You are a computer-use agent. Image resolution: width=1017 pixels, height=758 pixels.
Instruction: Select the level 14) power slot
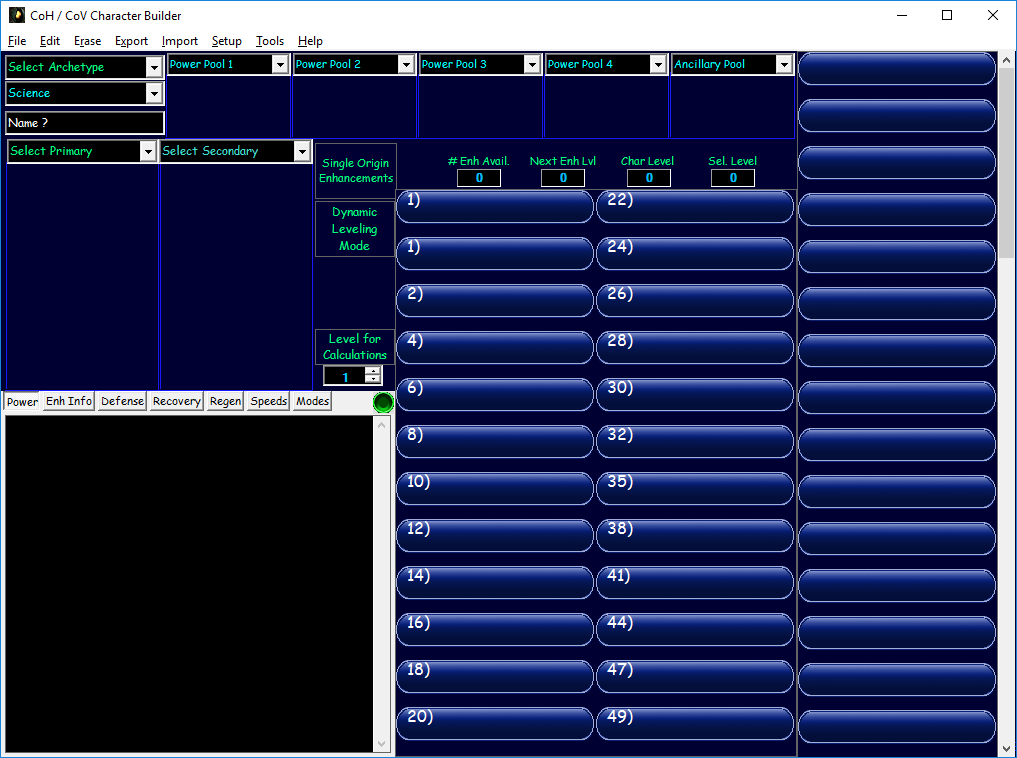pyautogui.click(x=495, y=583)
